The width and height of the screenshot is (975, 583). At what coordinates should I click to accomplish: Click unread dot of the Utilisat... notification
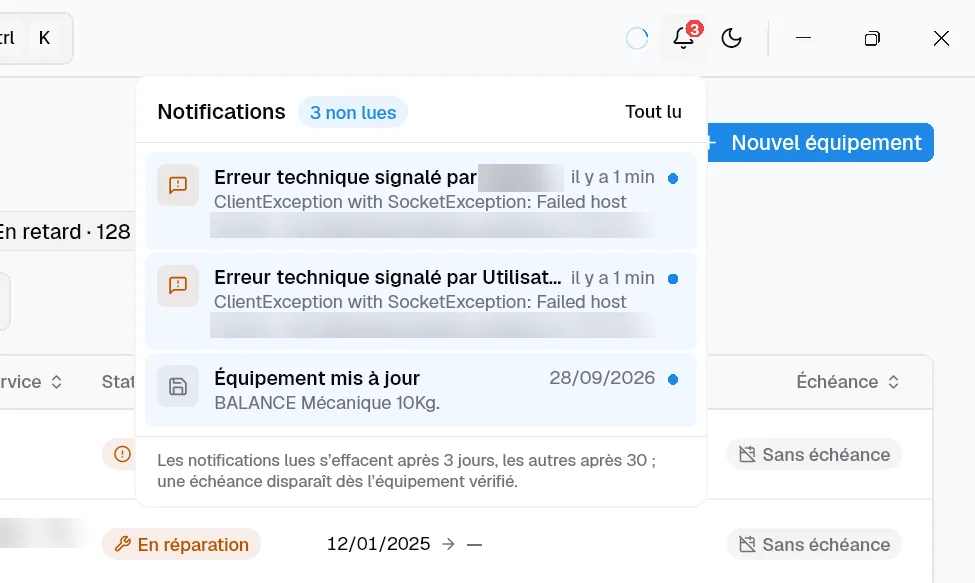coord(673,279)
